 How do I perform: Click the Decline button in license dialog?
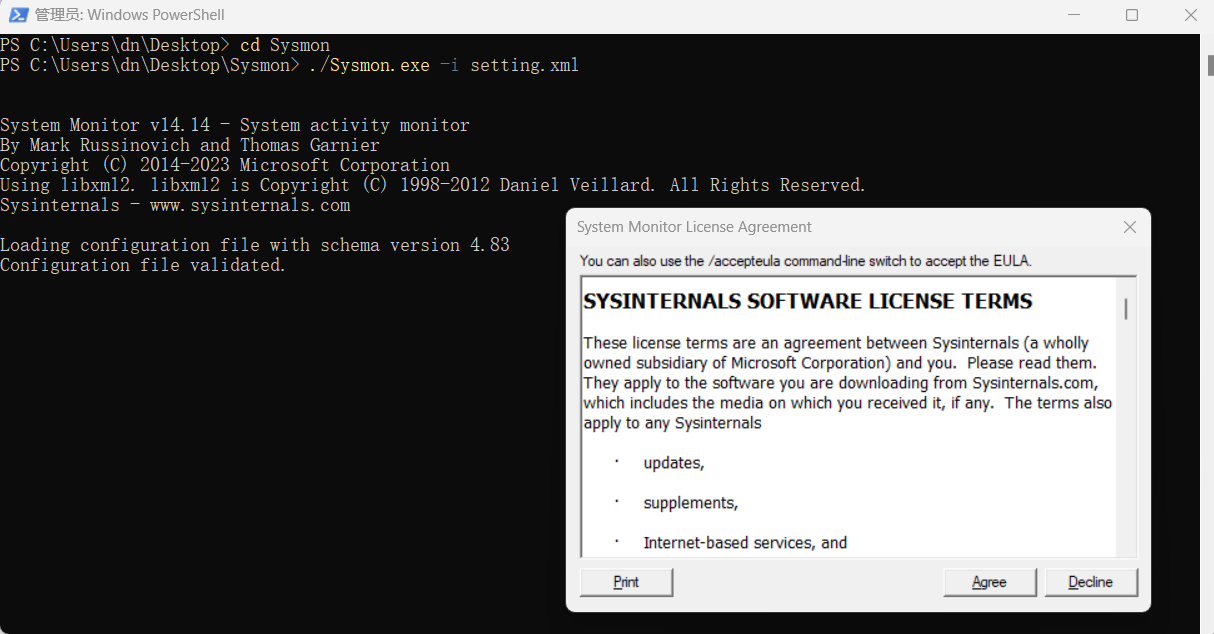tap(1090, 582)
